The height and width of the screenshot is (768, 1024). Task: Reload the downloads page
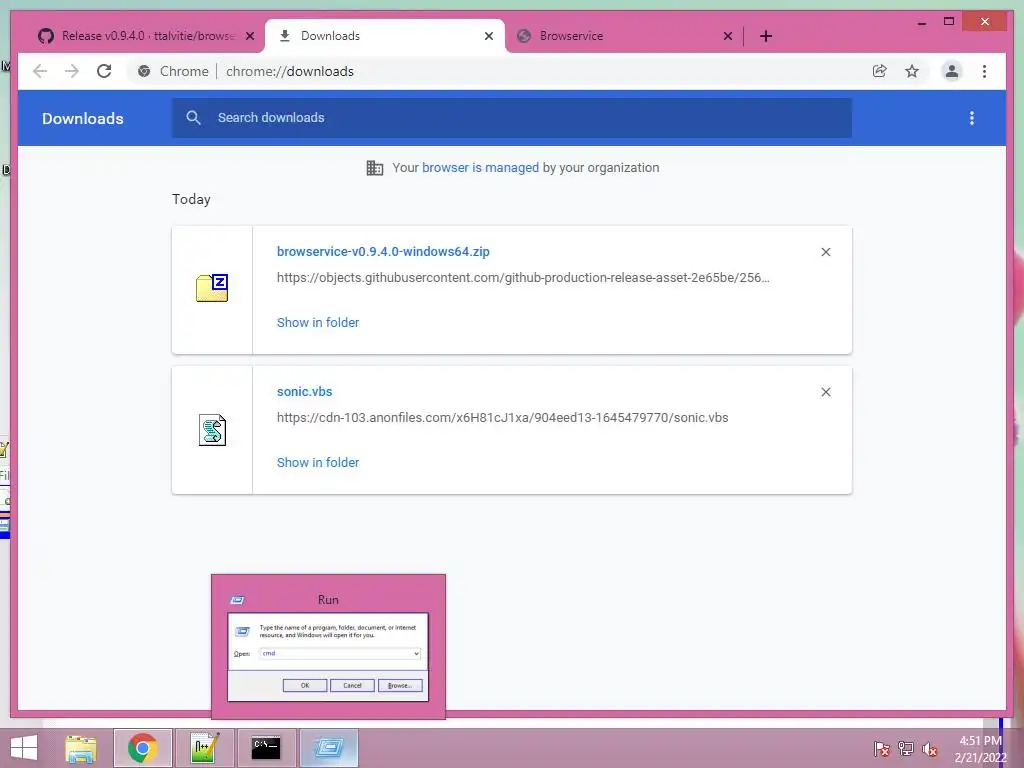point(104,71)
